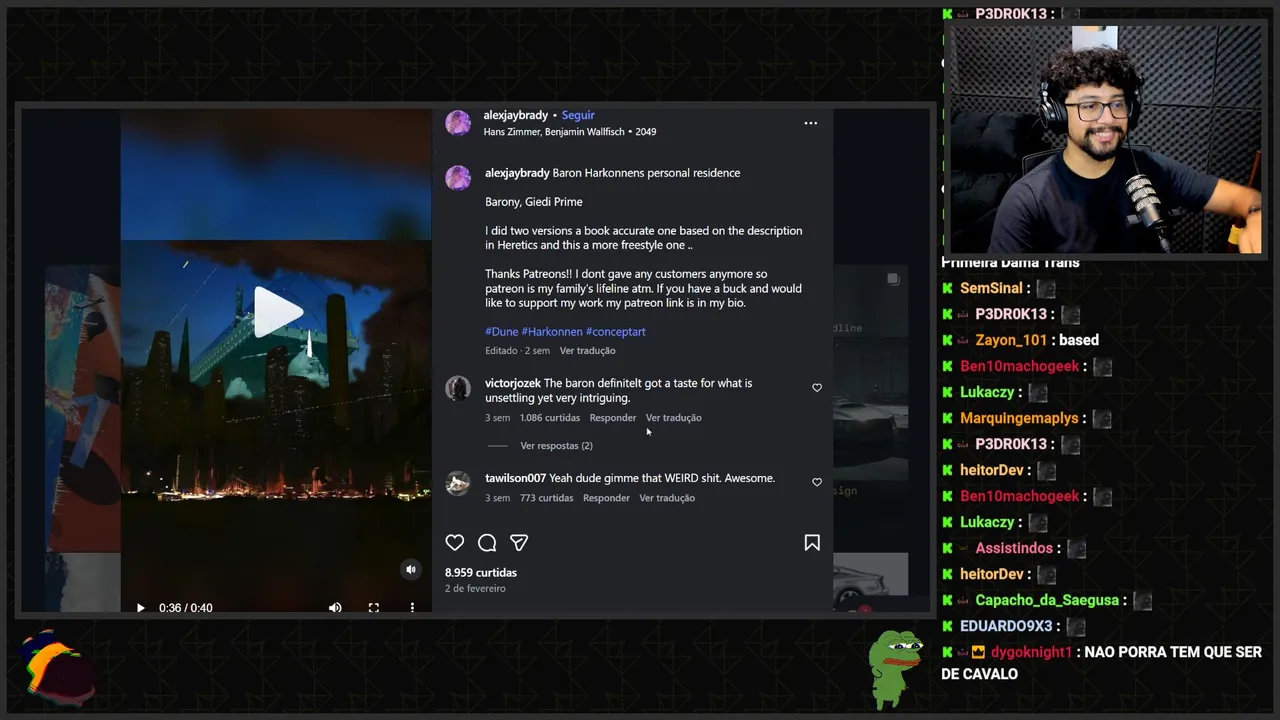Save the post with the bookmark icon
Image resolution: width=1280 pixels, height=720 pixels.
(x=812, y=542)
